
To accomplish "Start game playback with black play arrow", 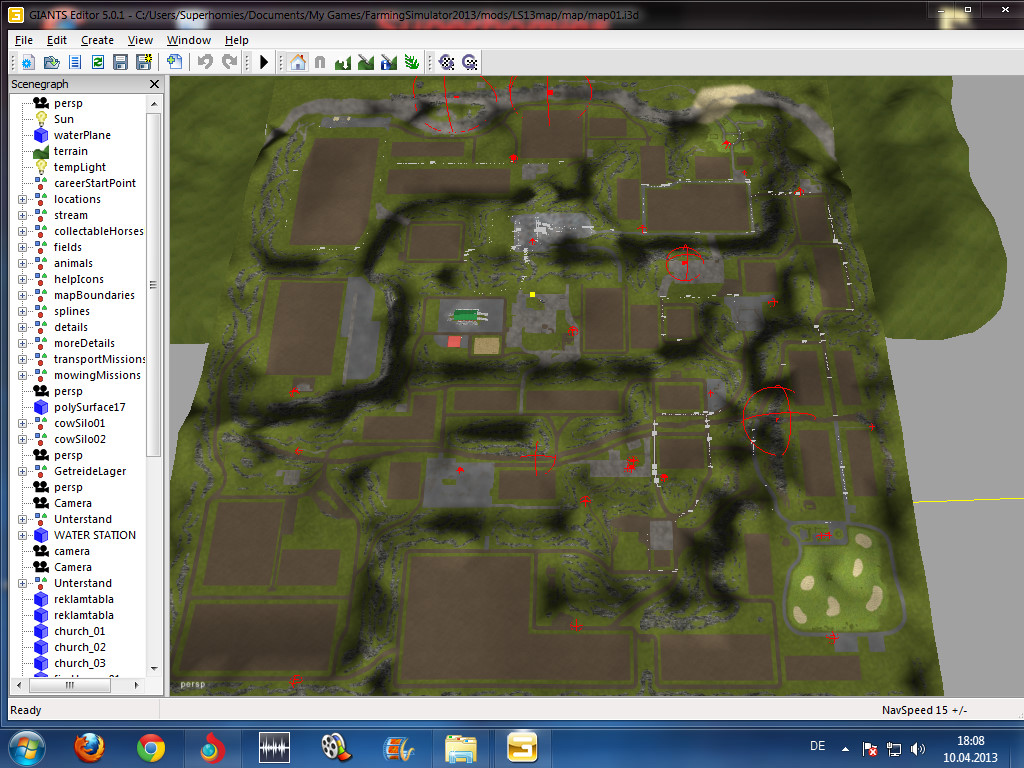I will pyautogui.click(x=264, y=63).
